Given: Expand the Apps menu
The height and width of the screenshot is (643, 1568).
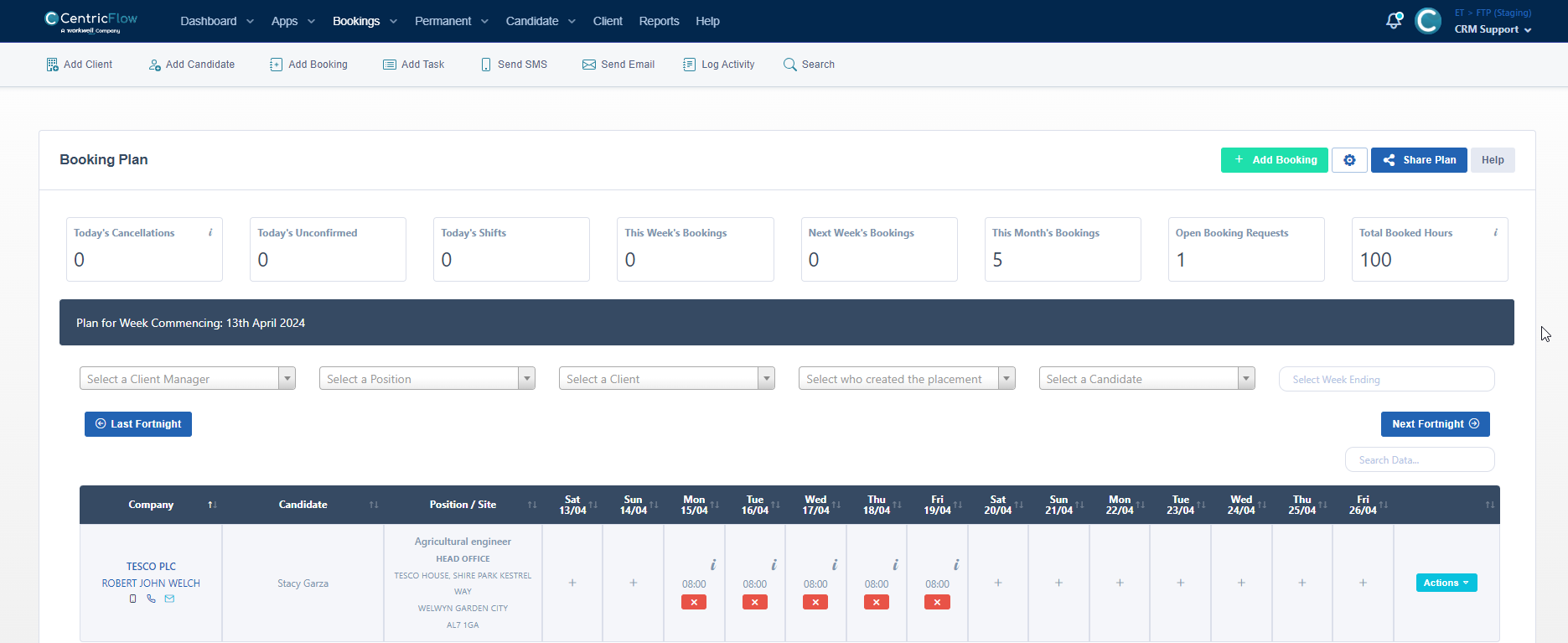Looking at the screenshot, I should pyautogui.click(x=293, y=21).
